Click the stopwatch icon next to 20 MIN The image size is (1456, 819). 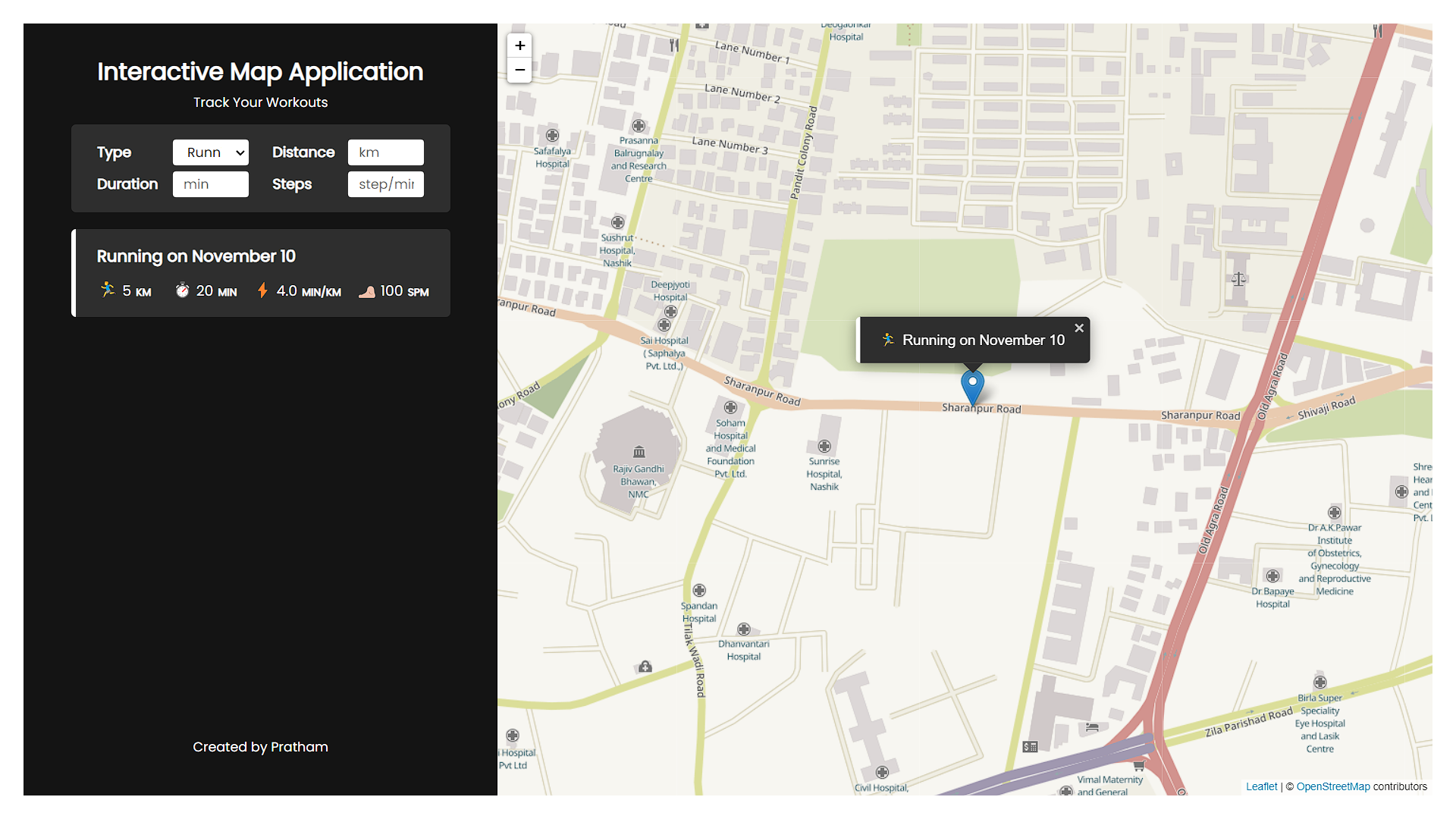[183, 290]
